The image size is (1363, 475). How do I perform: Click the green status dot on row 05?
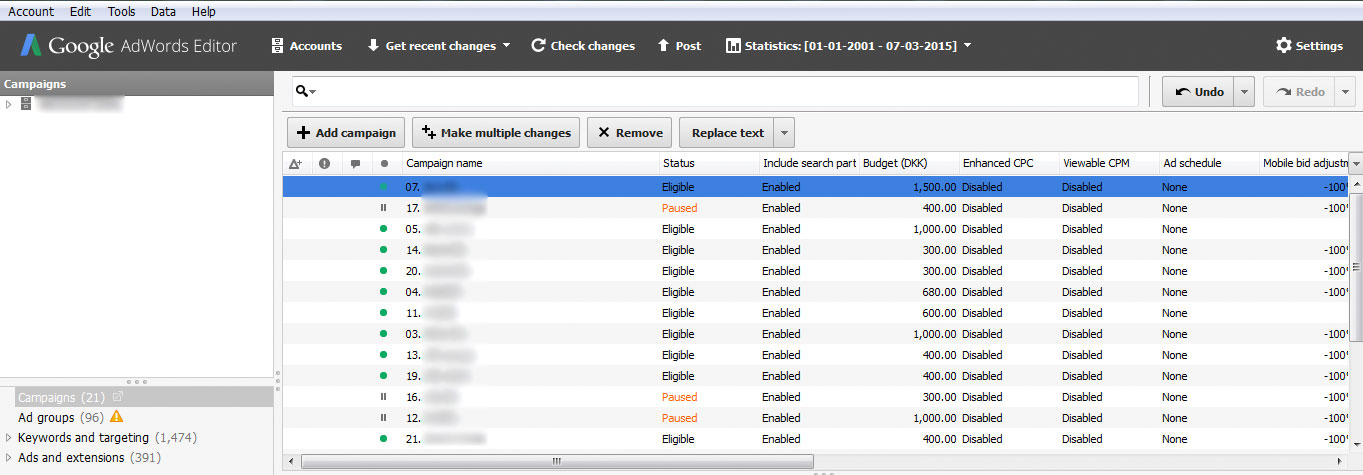tap(383, 229)
